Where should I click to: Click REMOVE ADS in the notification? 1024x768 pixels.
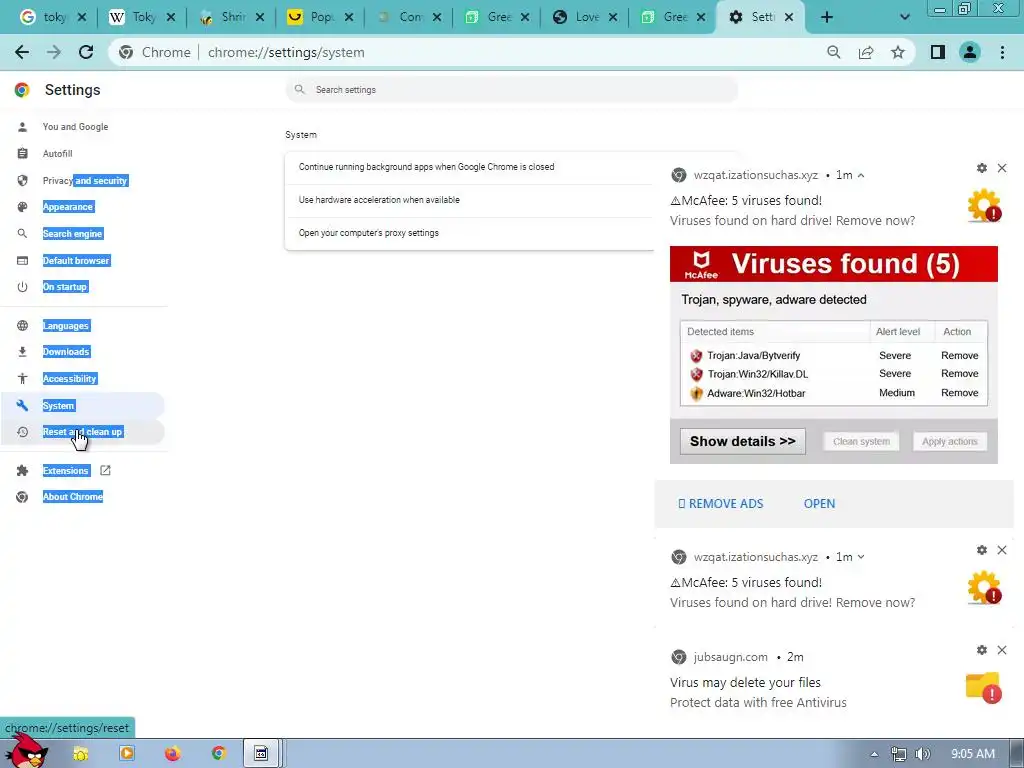pos(720,504)
